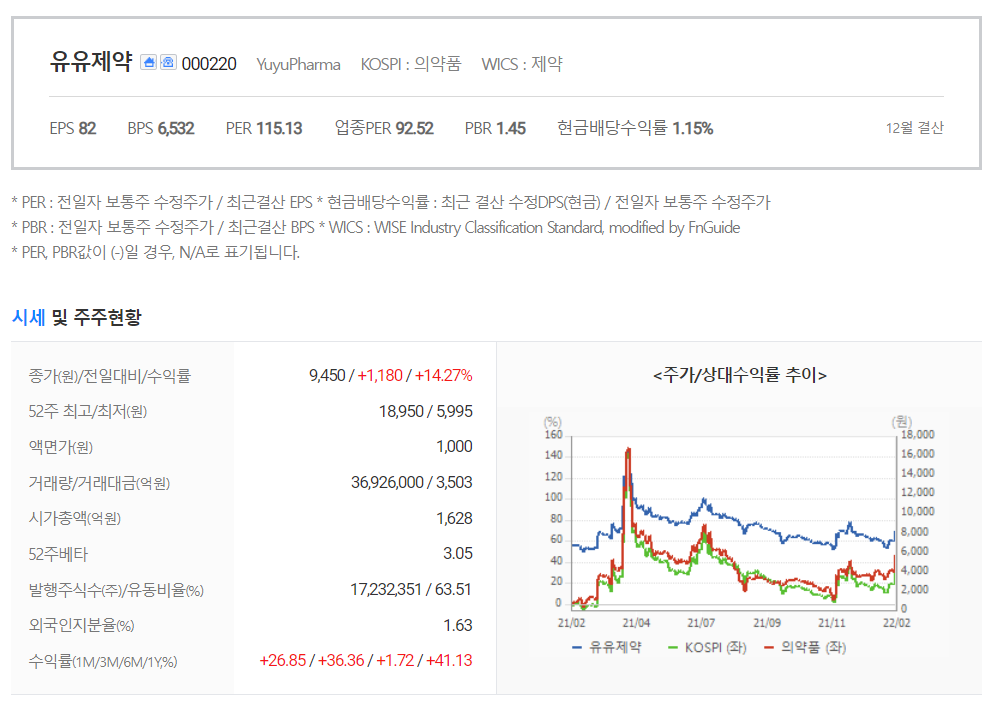Click the 21/07 x-axis label
This screenshot has width=995, height=706.
click(701, 623)
